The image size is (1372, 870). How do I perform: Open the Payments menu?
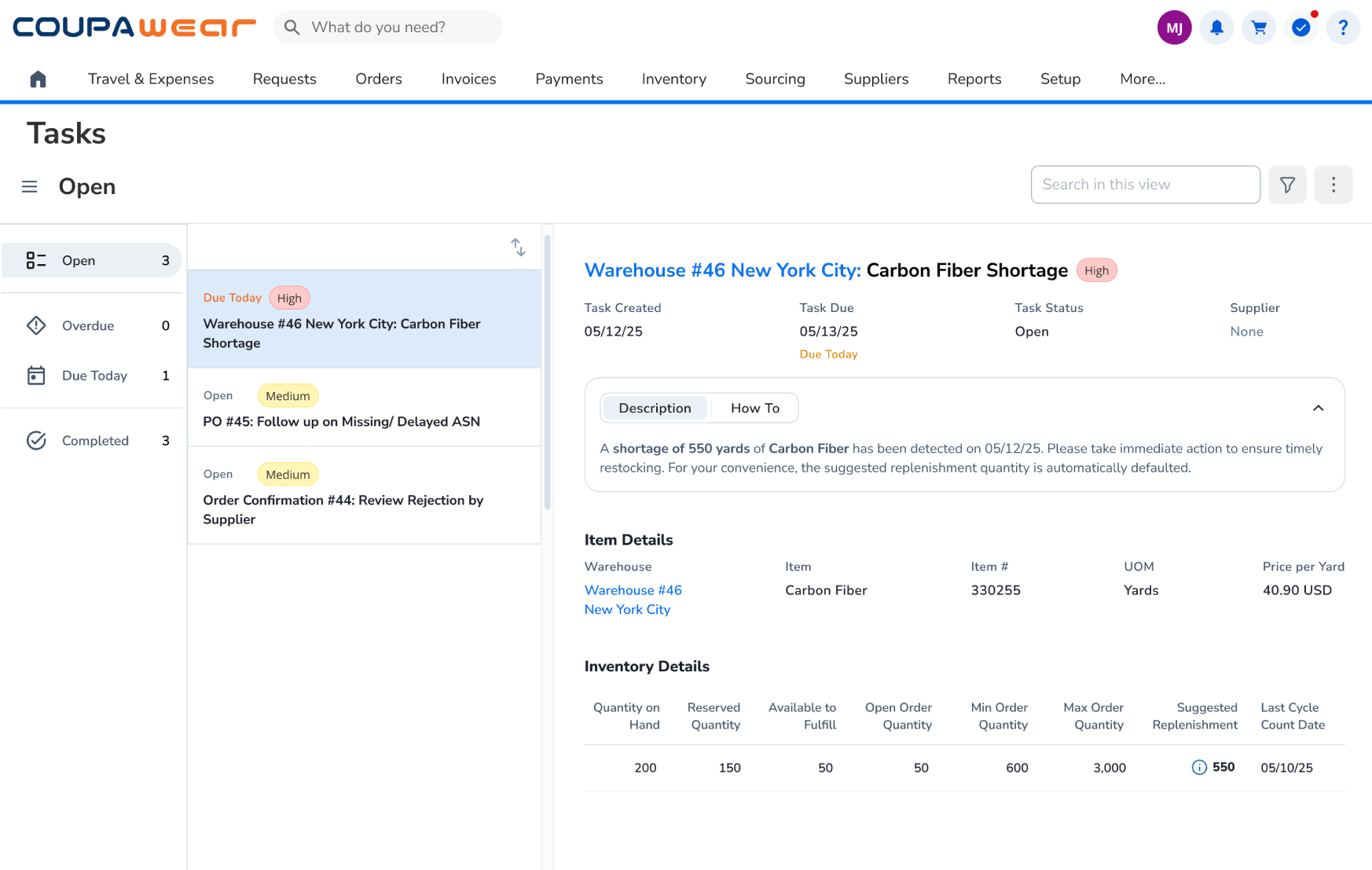pyautogui.click(x=569, y=79)
